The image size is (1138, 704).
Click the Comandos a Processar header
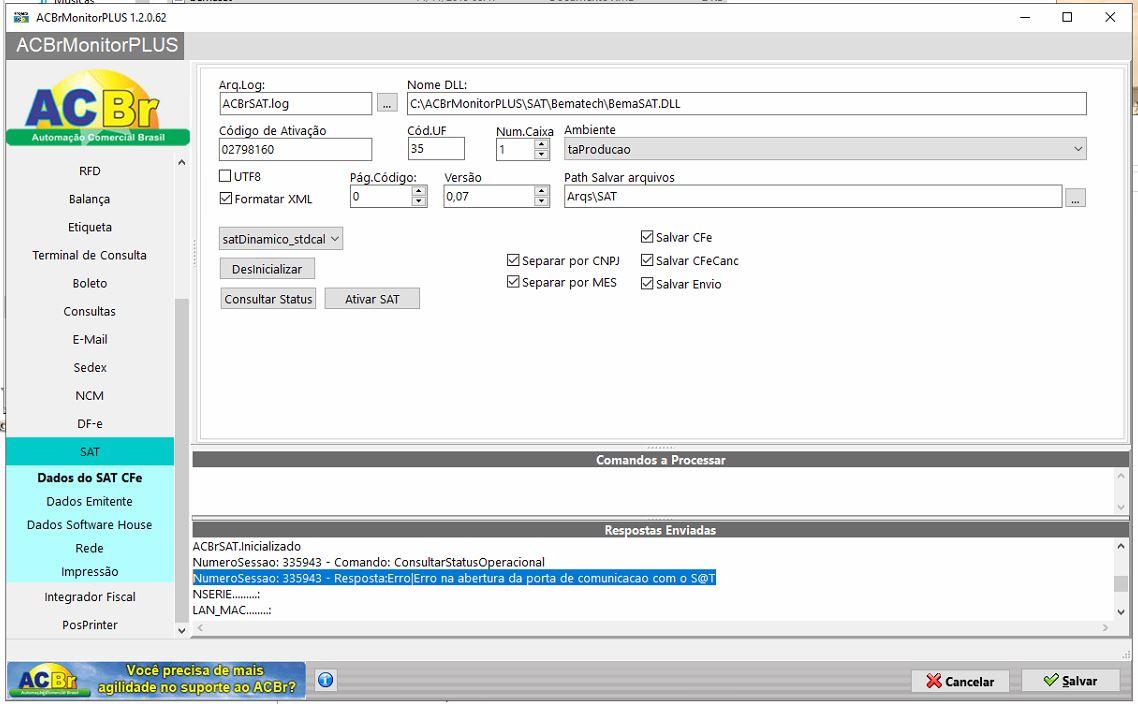[x=660, y=459]
